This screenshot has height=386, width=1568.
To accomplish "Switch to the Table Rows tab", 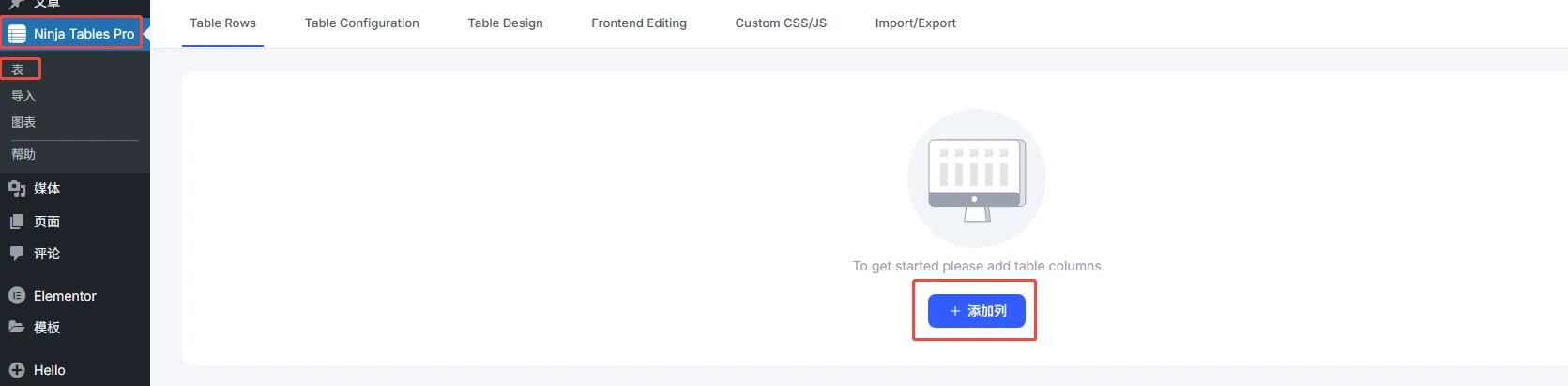I will click(x=222, y=23).
